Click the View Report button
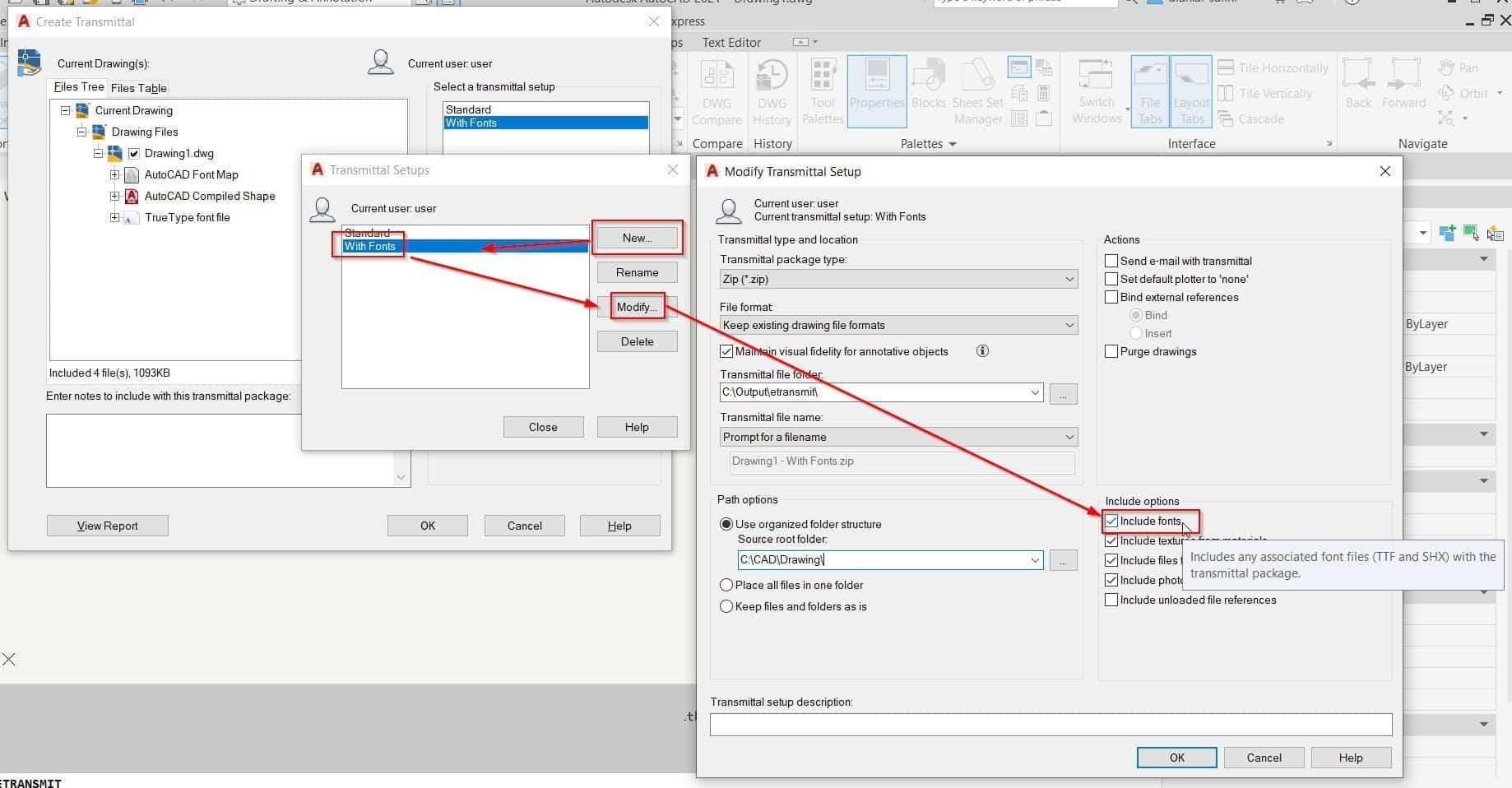The width and height of the screenshot is (1512, 788). (108, 526)
